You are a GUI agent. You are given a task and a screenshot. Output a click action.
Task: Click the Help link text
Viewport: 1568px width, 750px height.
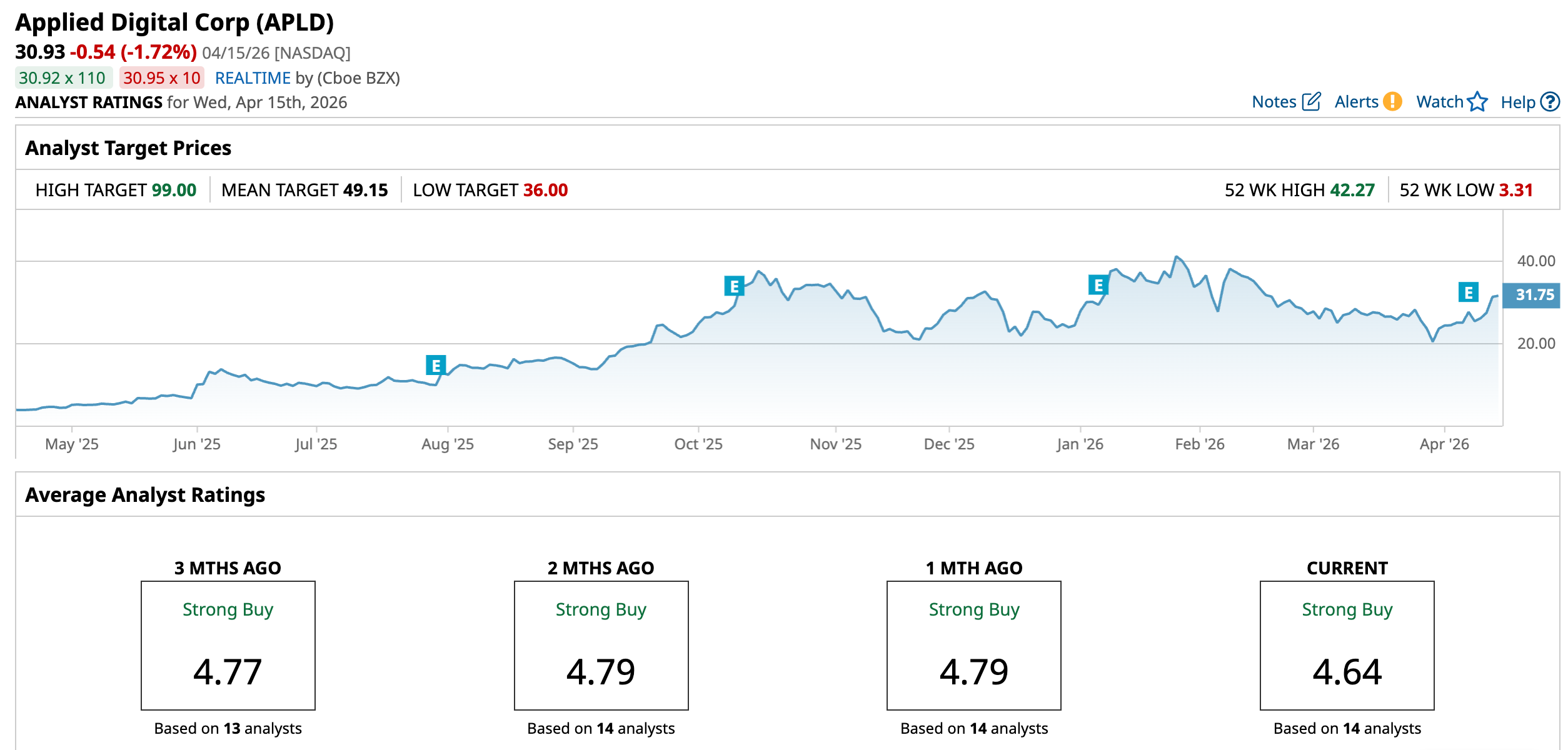point(1517,102)
